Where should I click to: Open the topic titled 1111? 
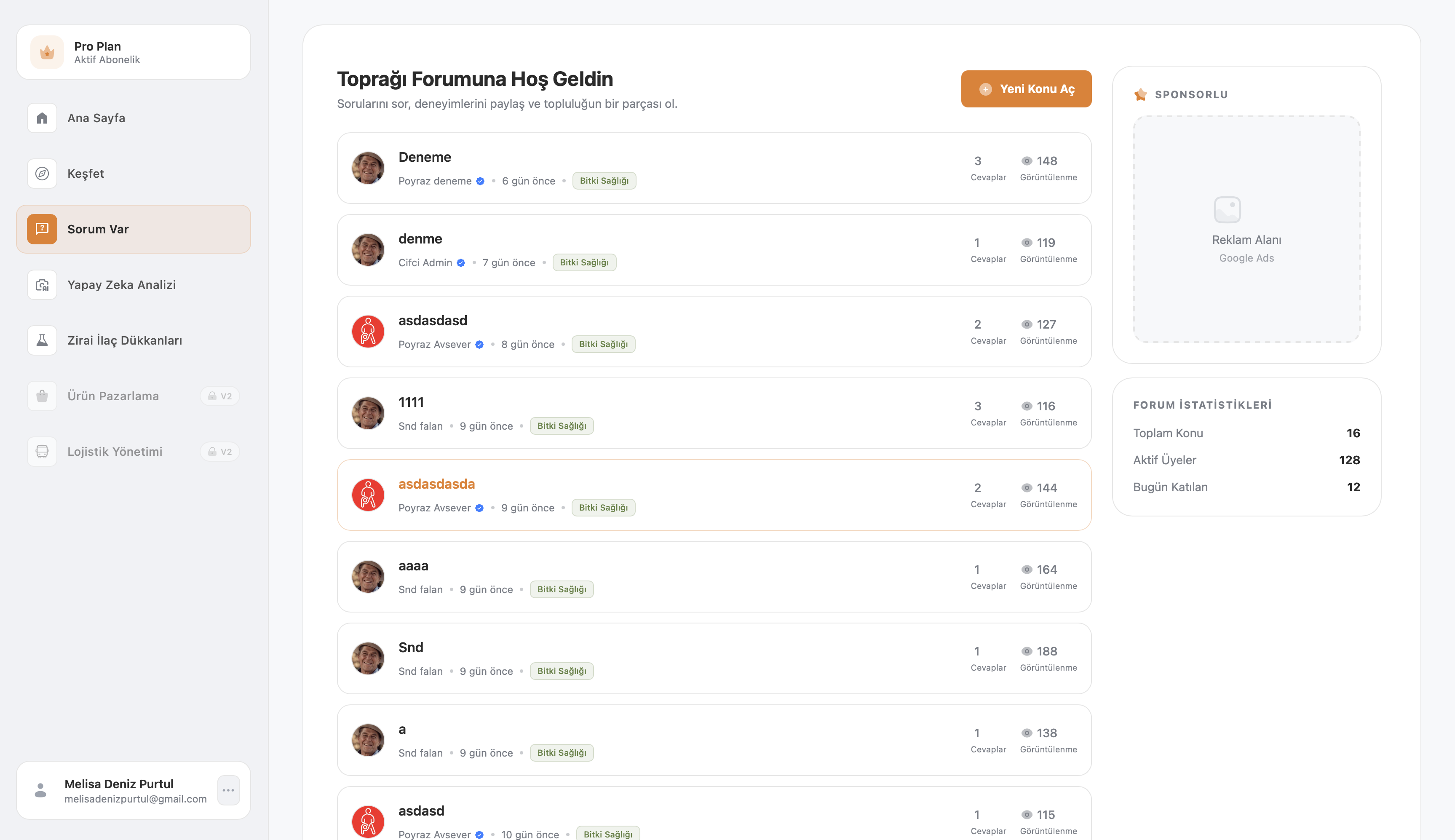pyautogui.click(x=411, y=402)
